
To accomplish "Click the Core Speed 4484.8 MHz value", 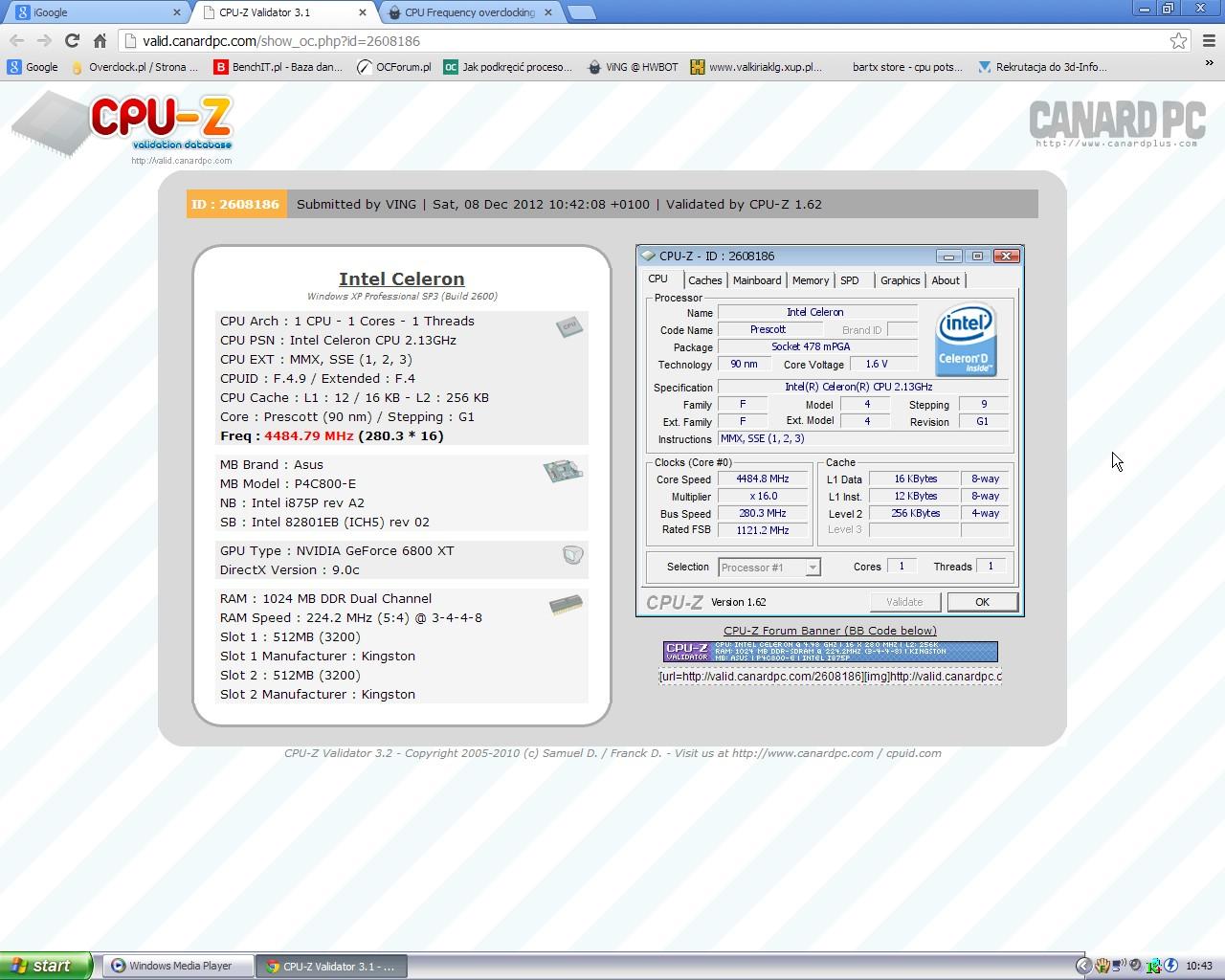I will tap(763, 479).
